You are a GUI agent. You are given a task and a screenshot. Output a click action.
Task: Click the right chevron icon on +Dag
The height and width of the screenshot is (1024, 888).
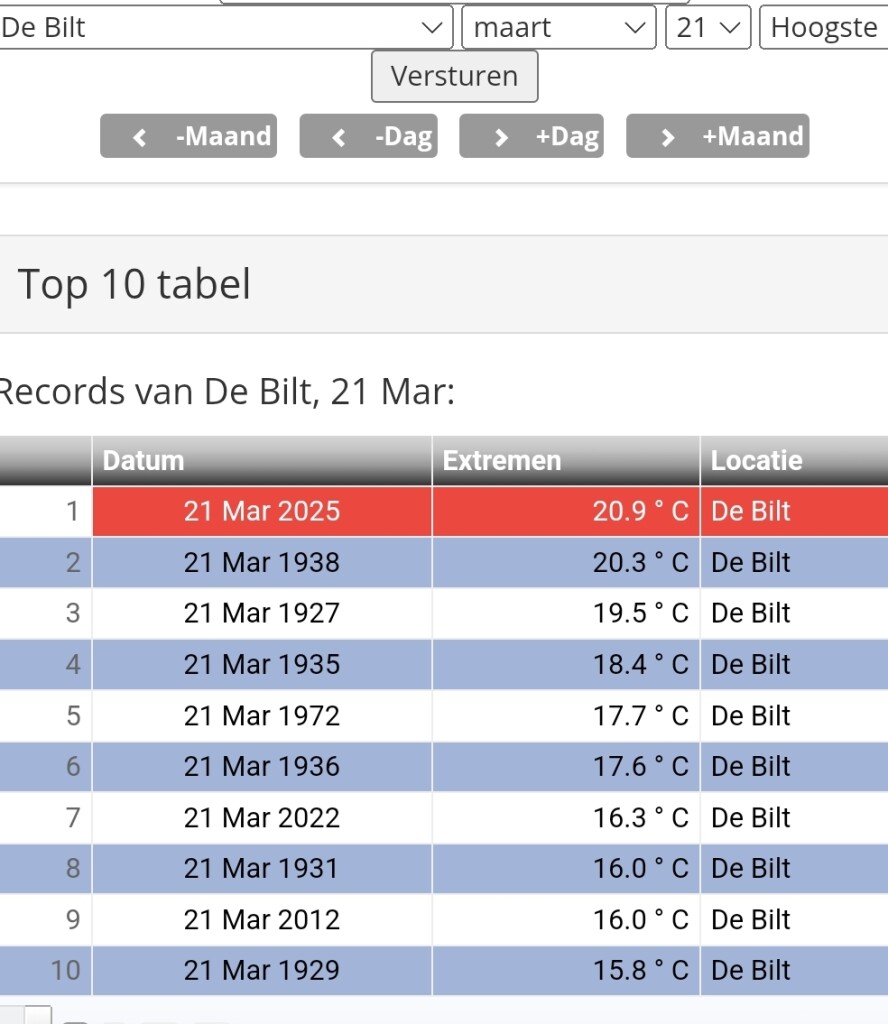501,137
